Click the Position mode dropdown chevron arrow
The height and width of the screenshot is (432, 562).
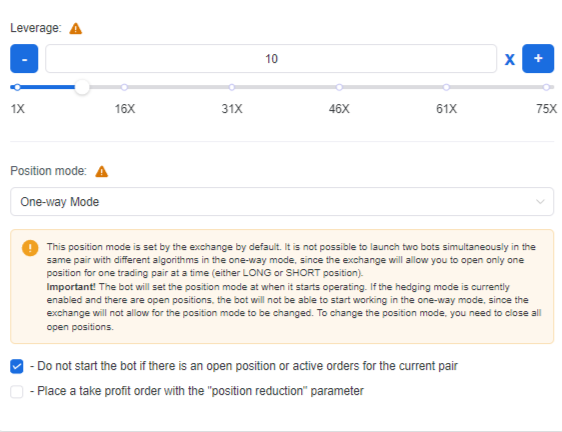pos(540,201)
